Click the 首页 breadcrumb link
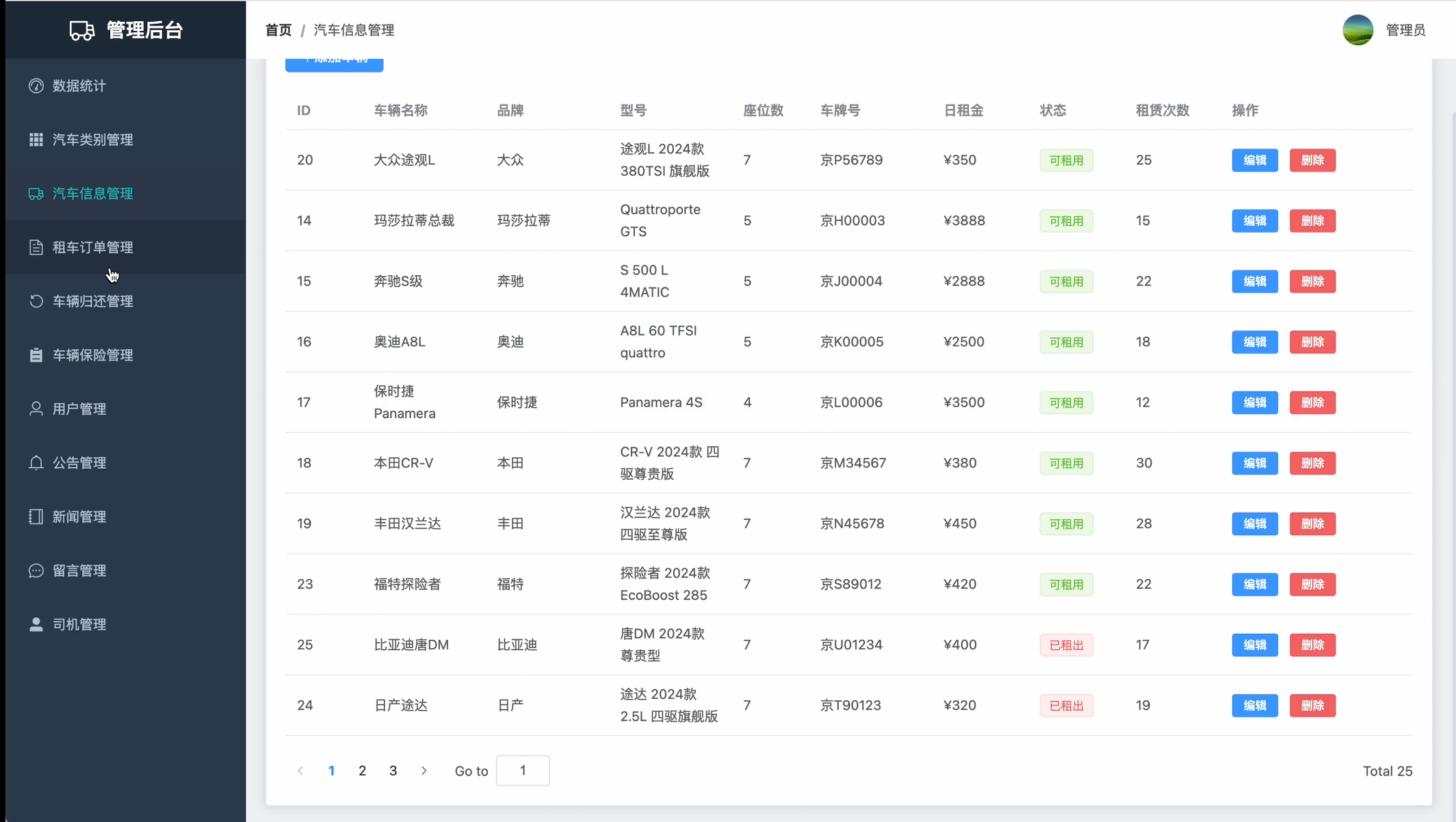Viewport: 1456px width, 822px height. [278, 30]
